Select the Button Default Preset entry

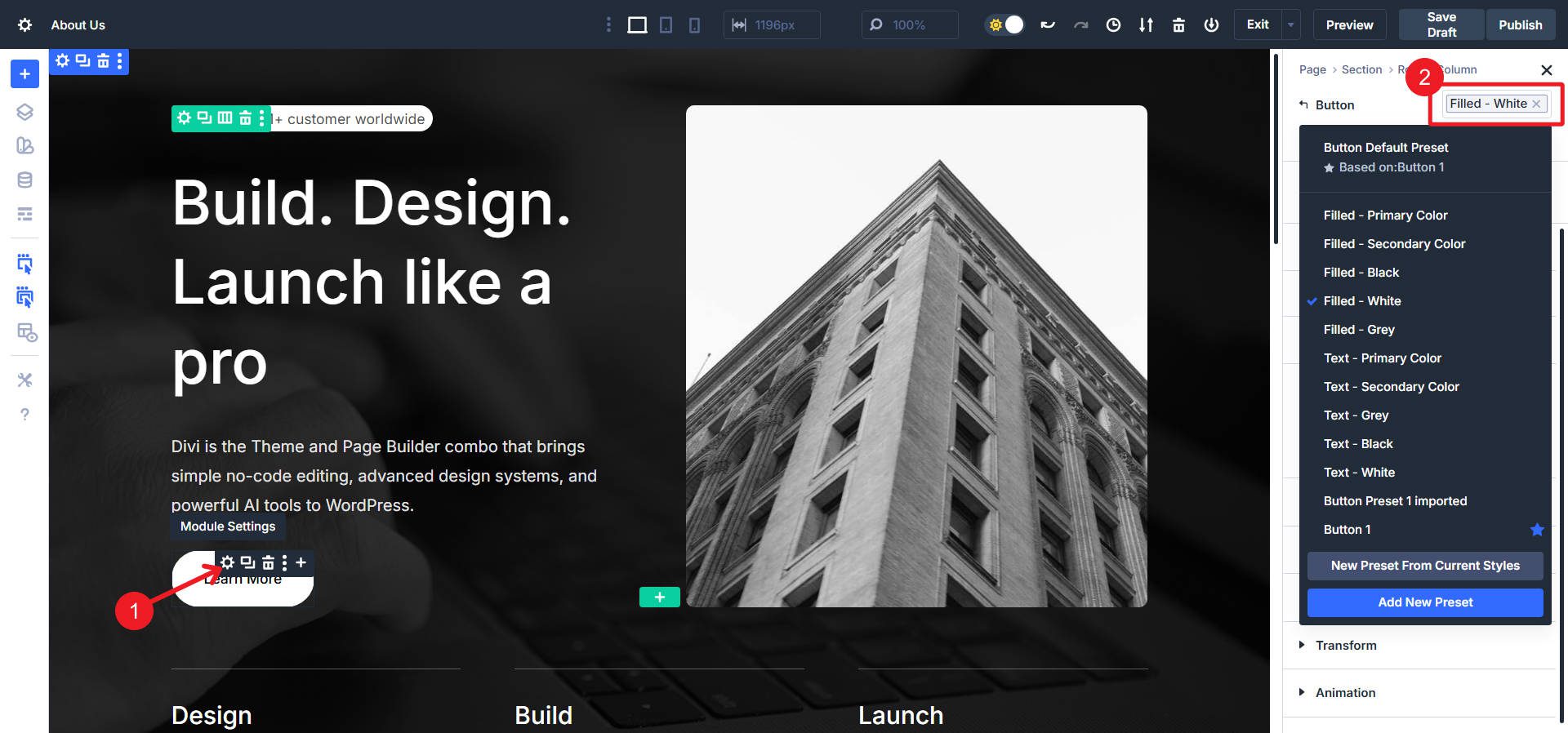(x=1386, y=157)
